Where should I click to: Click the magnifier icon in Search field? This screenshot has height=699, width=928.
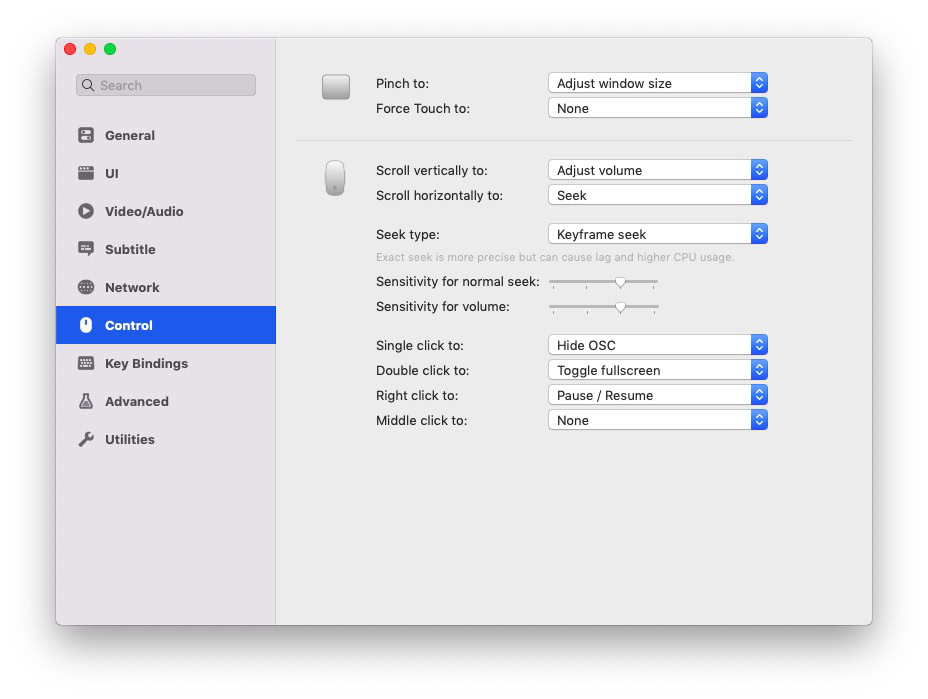tap(88, 85)
